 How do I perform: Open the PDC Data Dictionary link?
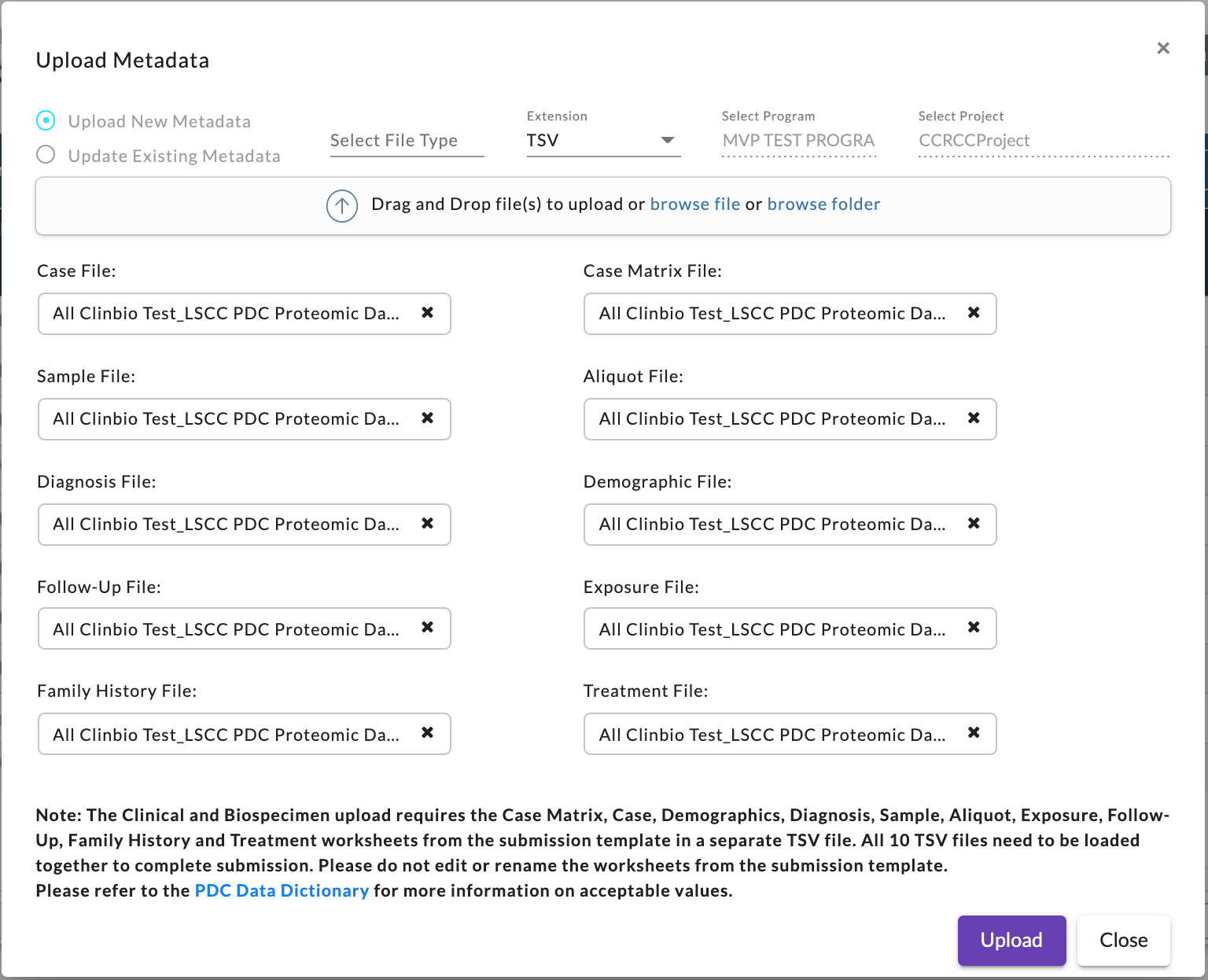tap(282, 891)
